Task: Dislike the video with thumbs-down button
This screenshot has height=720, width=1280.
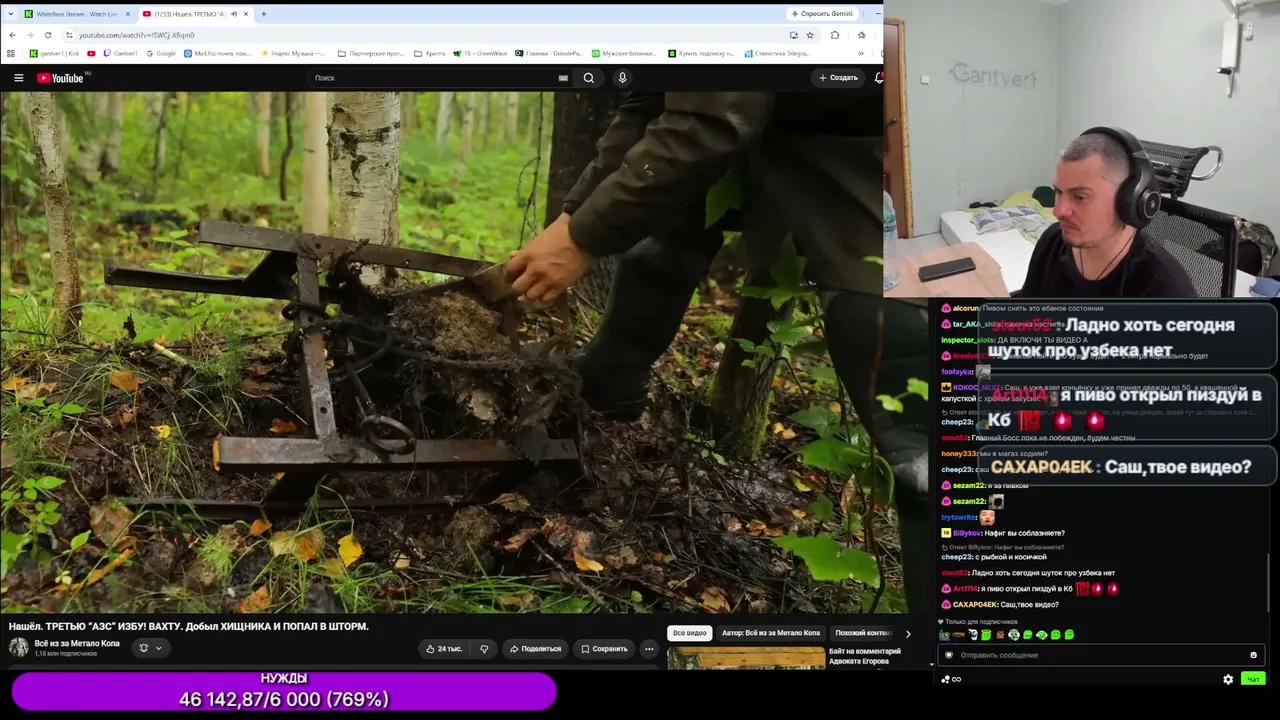Action: (484, 648)
